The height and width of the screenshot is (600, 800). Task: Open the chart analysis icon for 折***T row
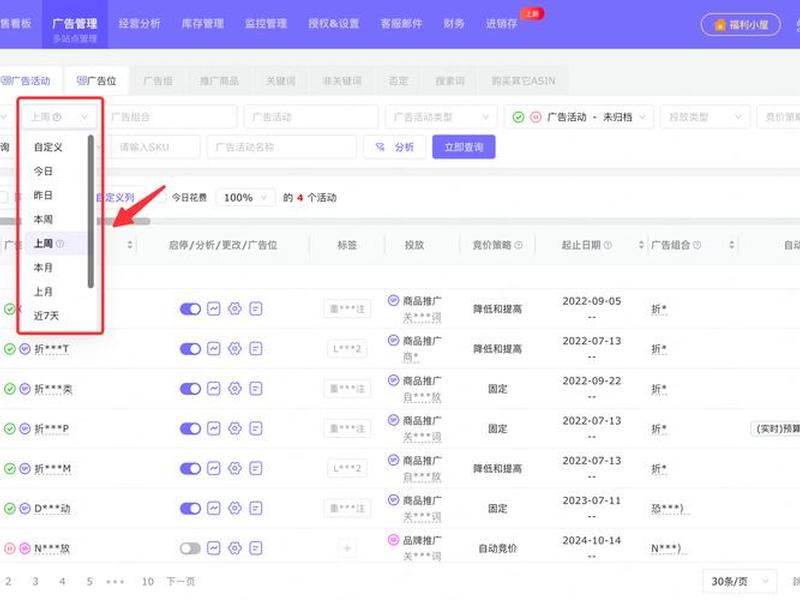click(x=213, y=349)
